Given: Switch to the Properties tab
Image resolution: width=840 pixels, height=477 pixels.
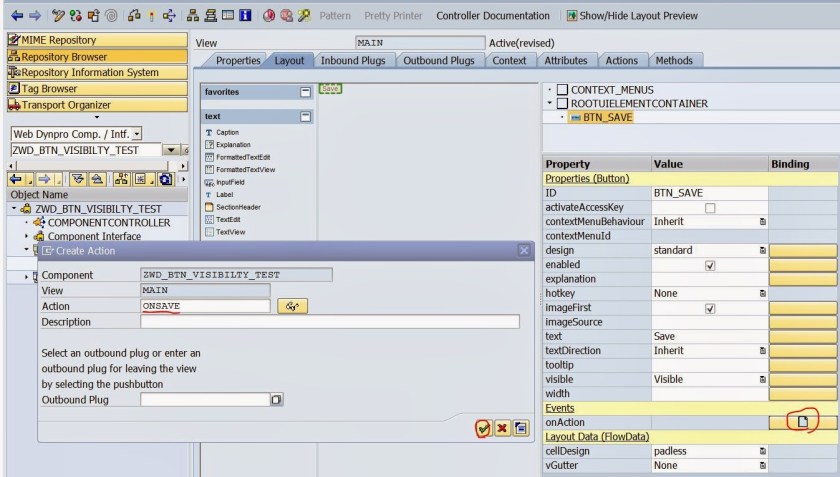Looking at the screenshot, I should tap(238, 61).
